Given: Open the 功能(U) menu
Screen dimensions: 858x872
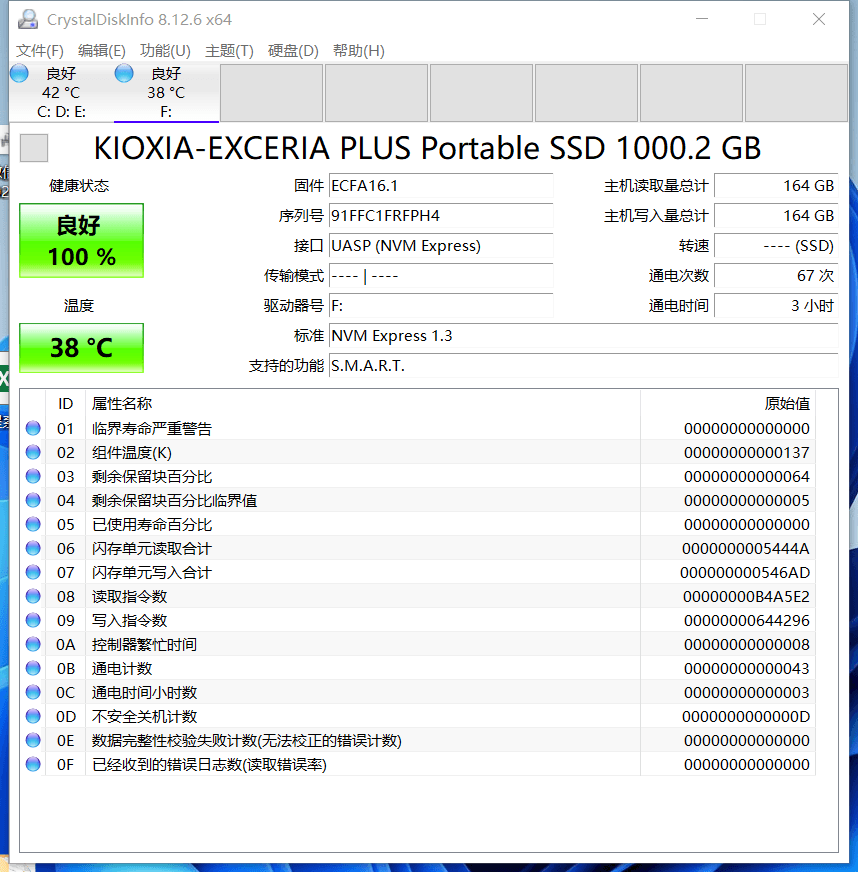Looking at the screenshot, I should 165,51.
